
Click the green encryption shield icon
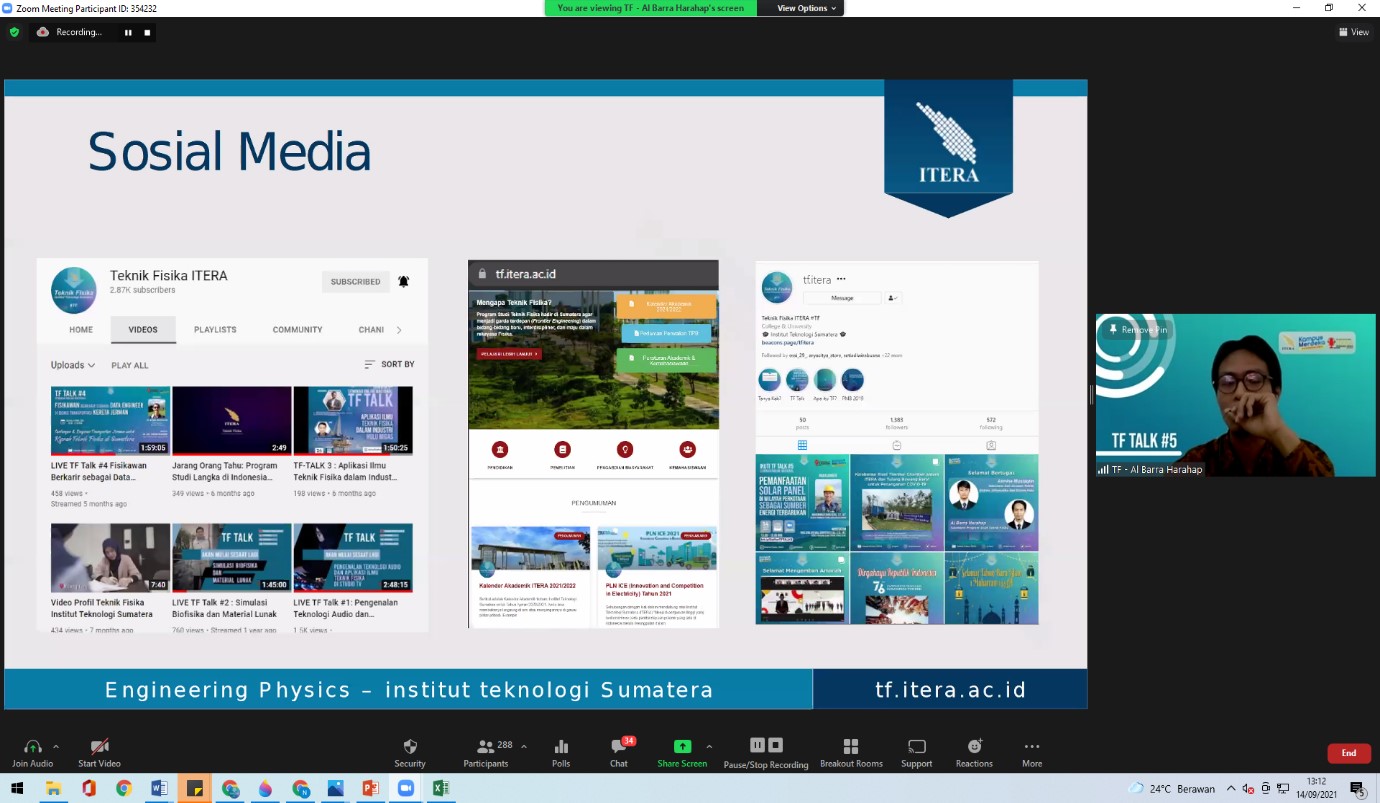(14, 32)
